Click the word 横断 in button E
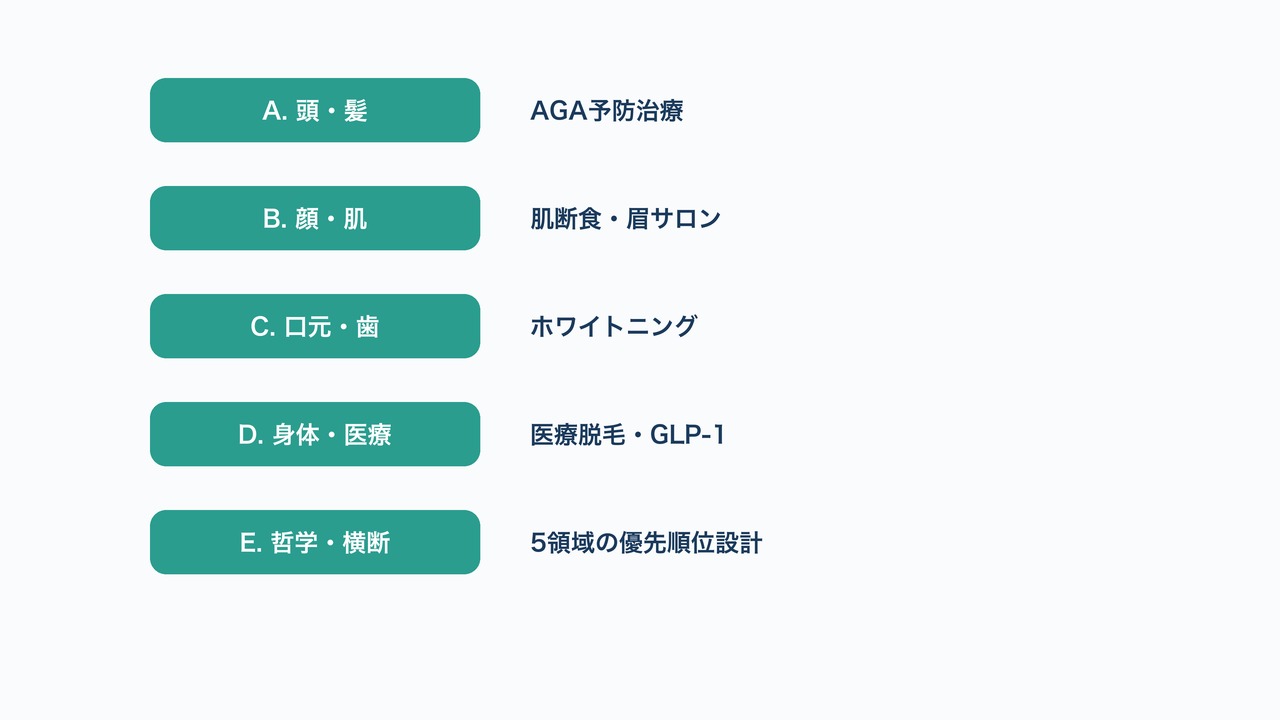The height and width of the screenshot is (720, 1280). [x=366, y=543]
